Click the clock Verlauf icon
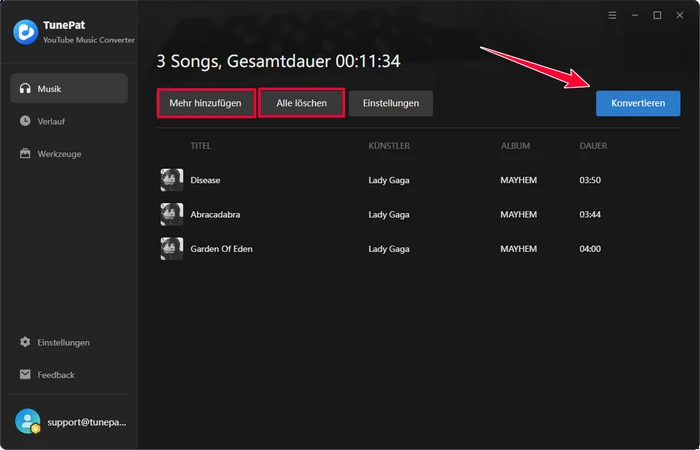 (25, 121)
